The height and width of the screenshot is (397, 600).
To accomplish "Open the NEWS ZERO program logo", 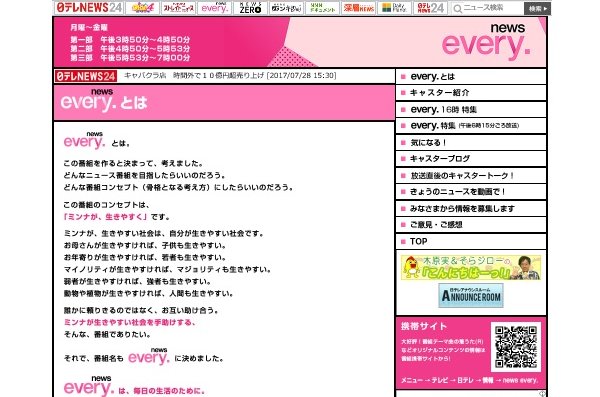I will point(250,8).
